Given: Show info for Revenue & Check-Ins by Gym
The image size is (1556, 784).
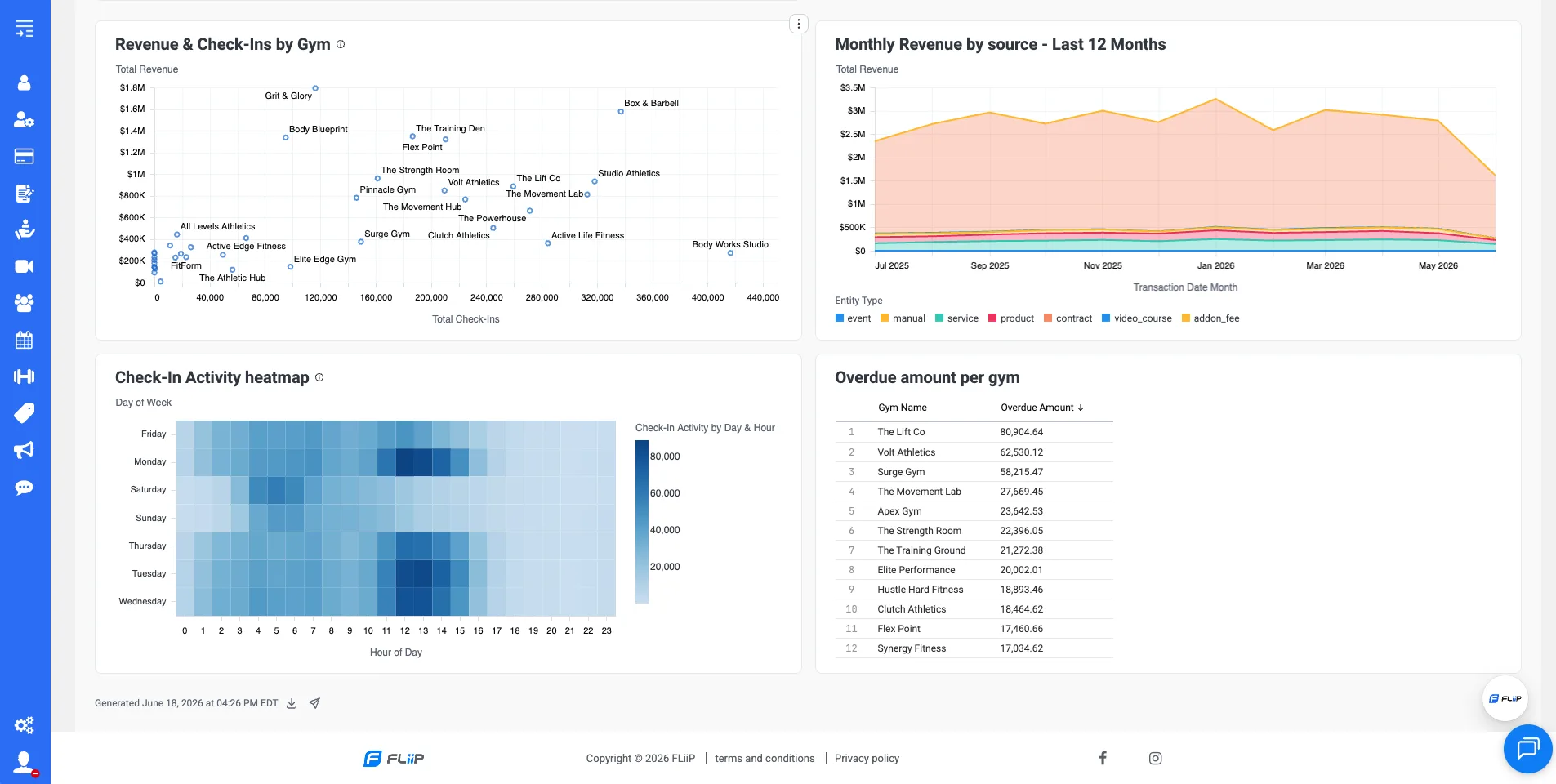Looking at the screenshot, I should (x=341, y=44).
